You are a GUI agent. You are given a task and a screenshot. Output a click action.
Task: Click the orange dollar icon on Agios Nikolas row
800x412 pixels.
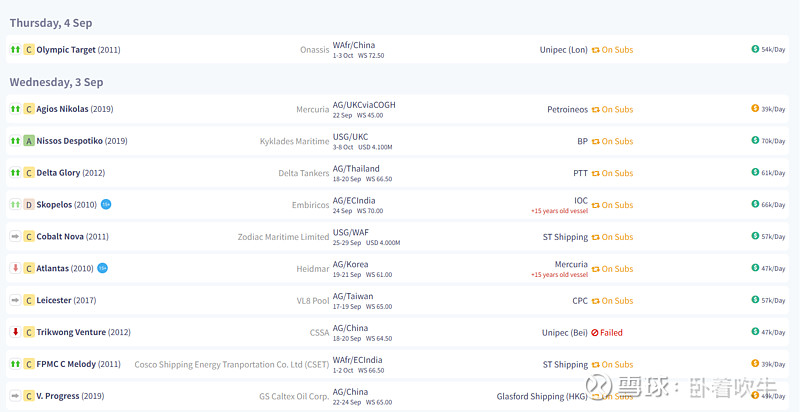point(755,108)
